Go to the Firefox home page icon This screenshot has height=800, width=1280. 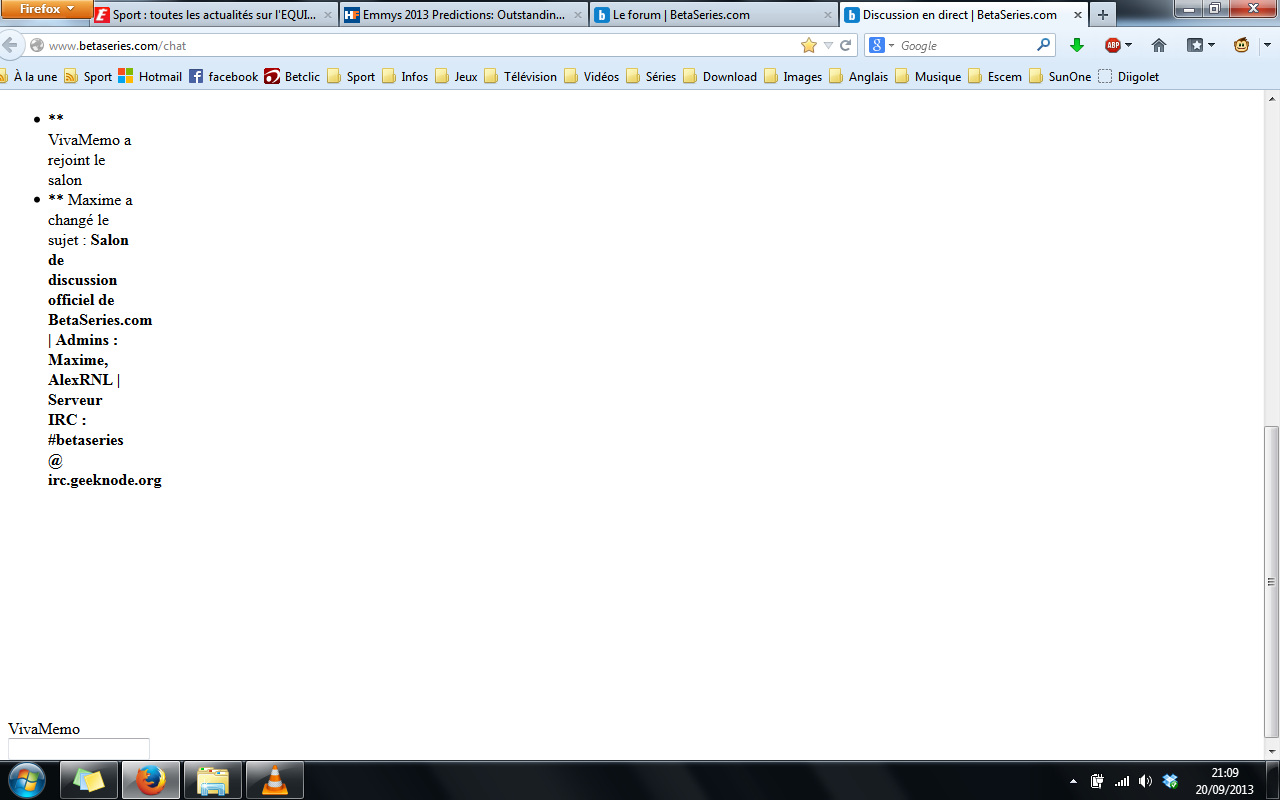click(1159, 45)
